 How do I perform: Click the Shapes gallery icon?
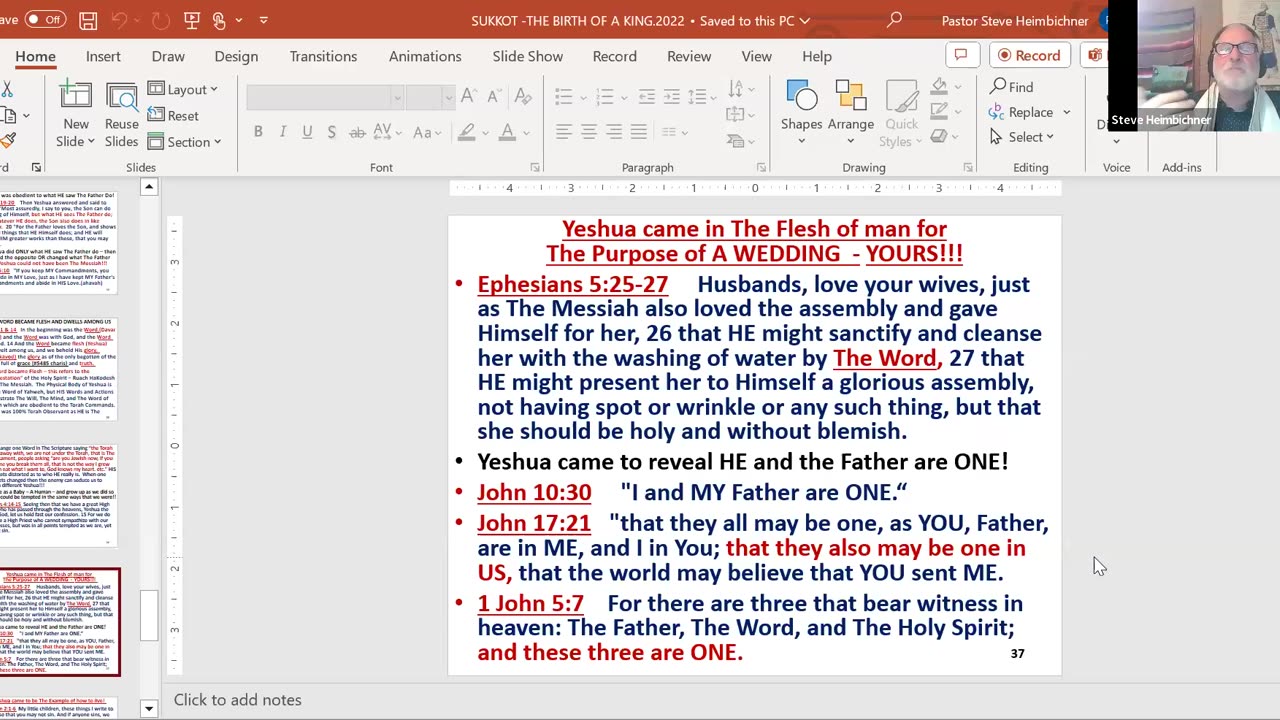pos(802,97)
